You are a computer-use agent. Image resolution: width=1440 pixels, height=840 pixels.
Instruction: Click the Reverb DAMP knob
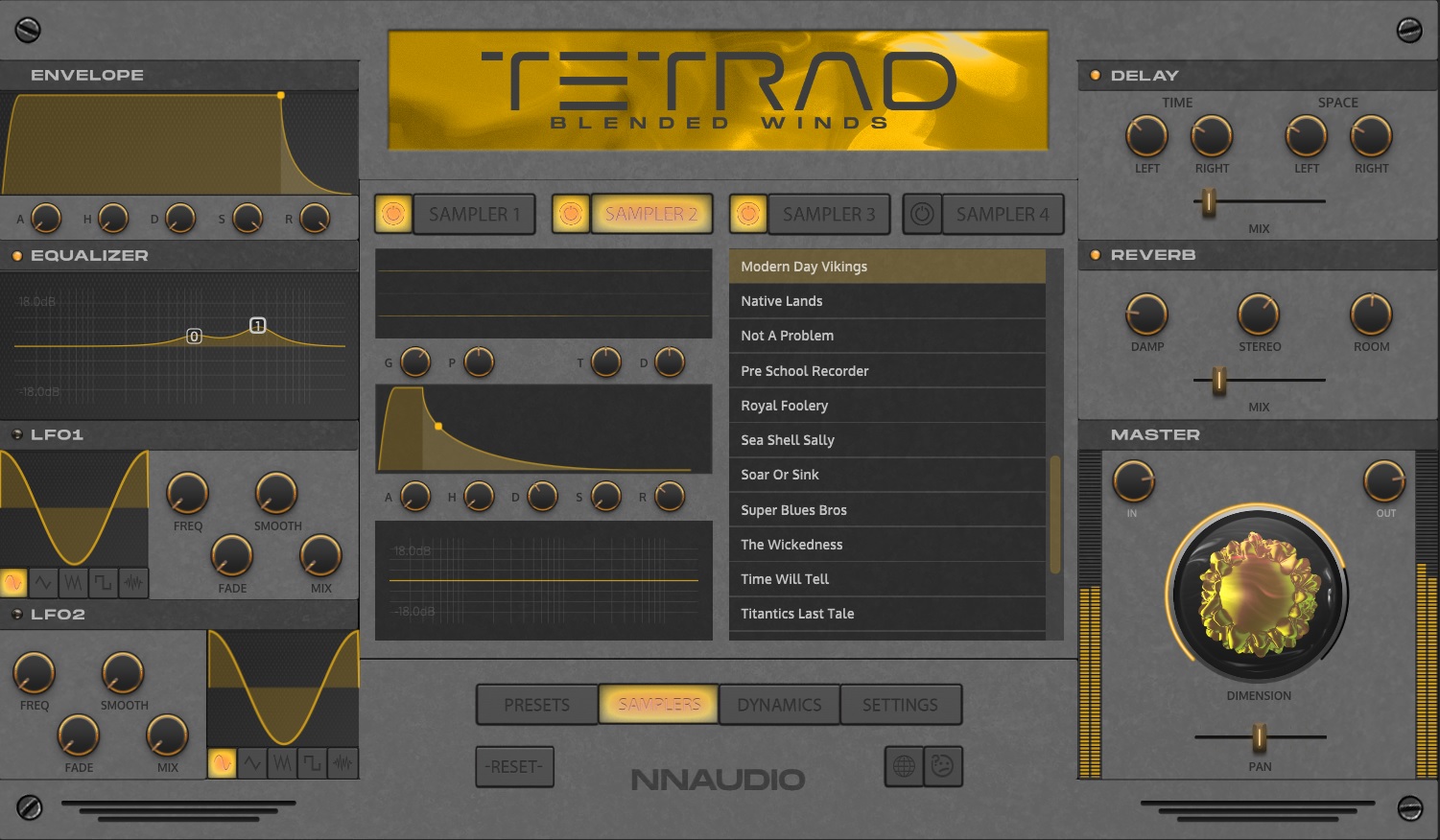[x=1146, y=315]
